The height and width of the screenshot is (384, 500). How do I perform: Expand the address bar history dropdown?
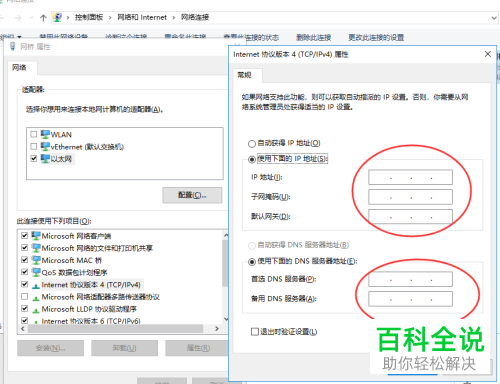494,18
